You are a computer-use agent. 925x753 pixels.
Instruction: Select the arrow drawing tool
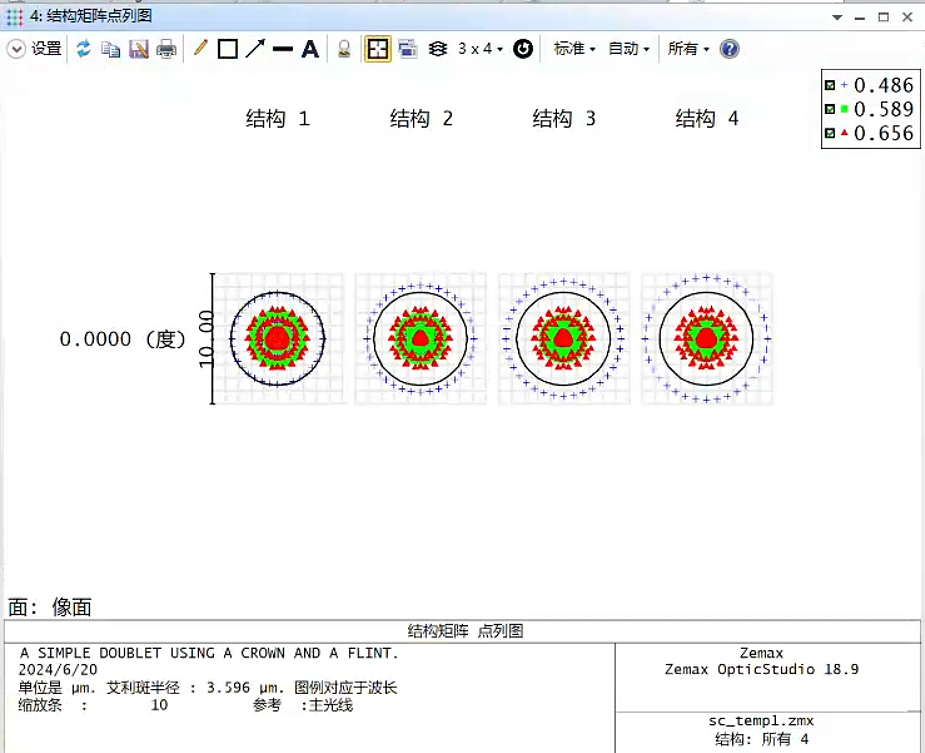coord(255,48)
